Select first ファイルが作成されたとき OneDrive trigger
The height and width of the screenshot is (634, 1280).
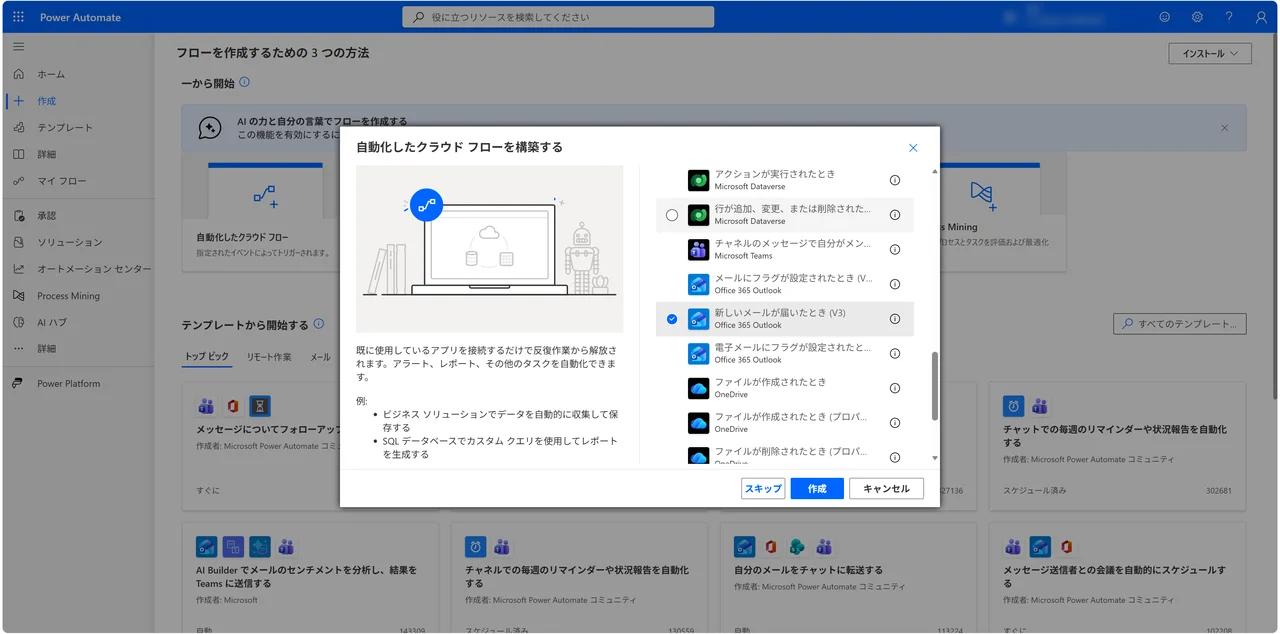(x=785, y=388)
